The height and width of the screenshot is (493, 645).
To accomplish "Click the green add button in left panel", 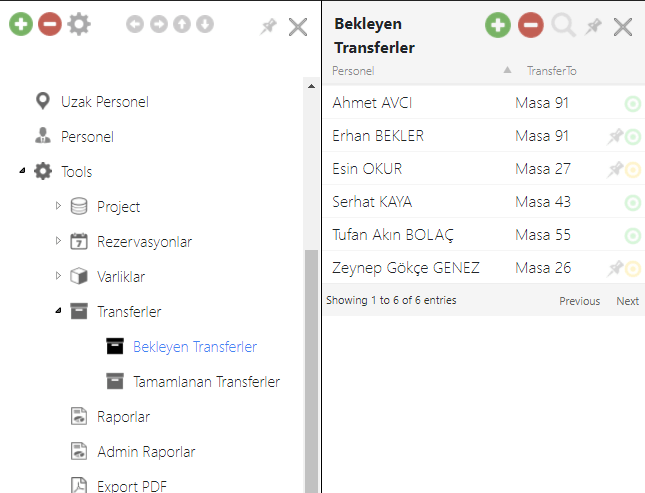I will (x=21, y=25).
